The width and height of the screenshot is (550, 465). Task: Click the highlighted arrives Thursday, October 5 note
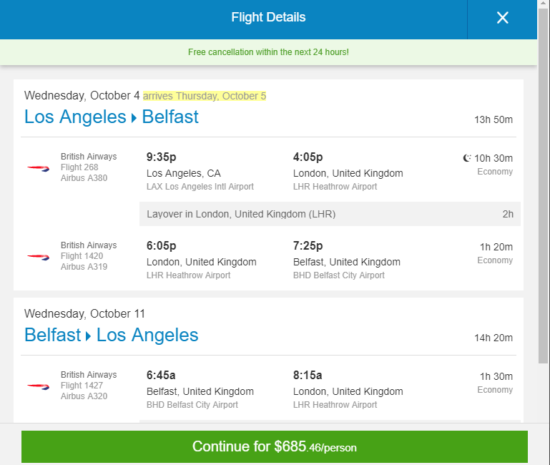(x=204, y=96)
